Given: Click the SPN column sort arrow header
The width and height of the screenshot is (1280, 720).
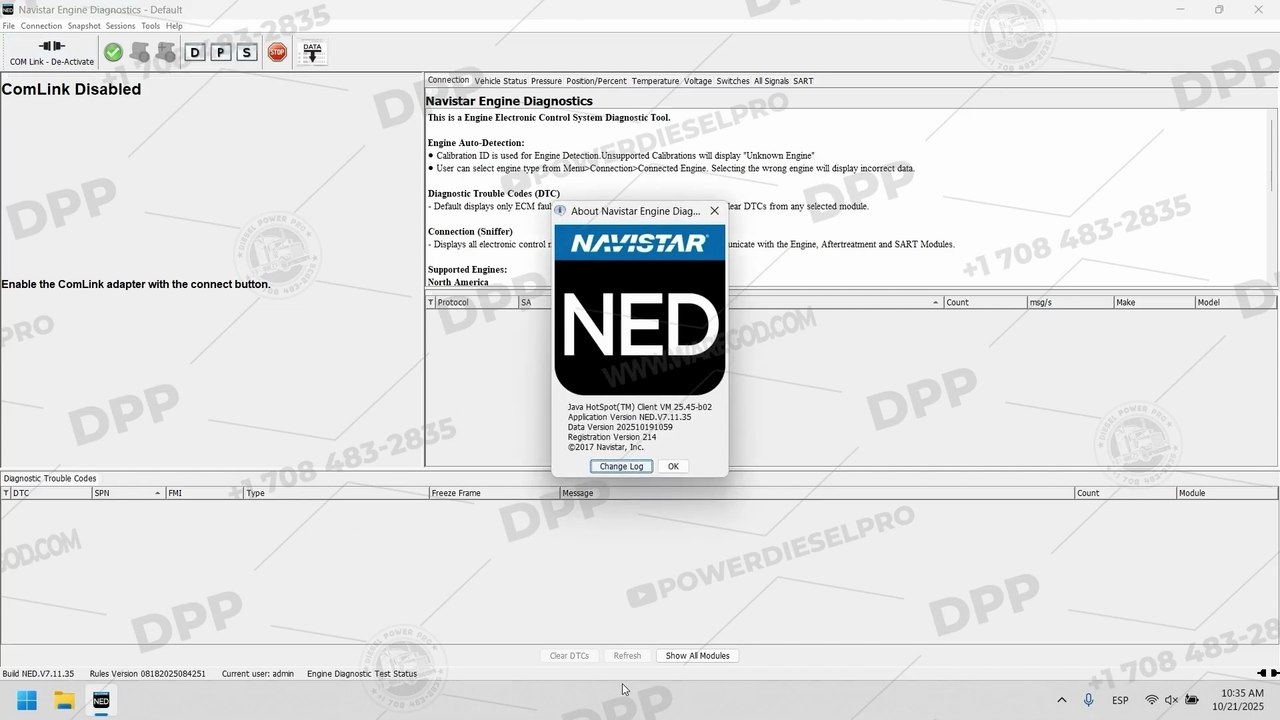Looking at the screenshot, I should point(128,493).
